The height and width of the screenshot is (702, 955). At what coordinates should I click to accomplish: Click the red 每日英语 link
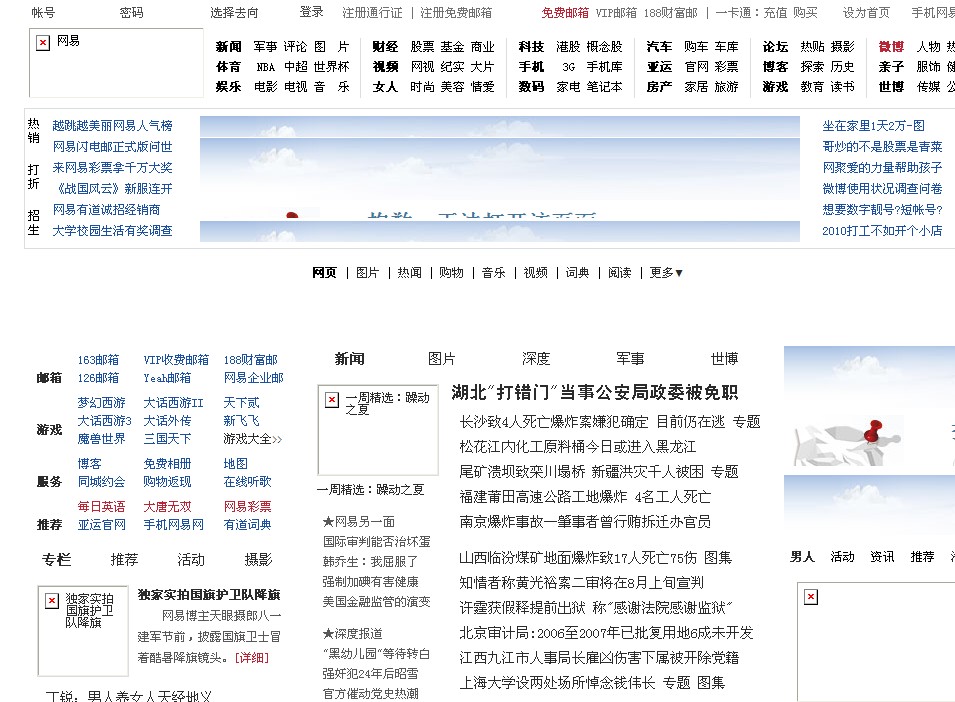pyautogui.click(x=101, y=507)
